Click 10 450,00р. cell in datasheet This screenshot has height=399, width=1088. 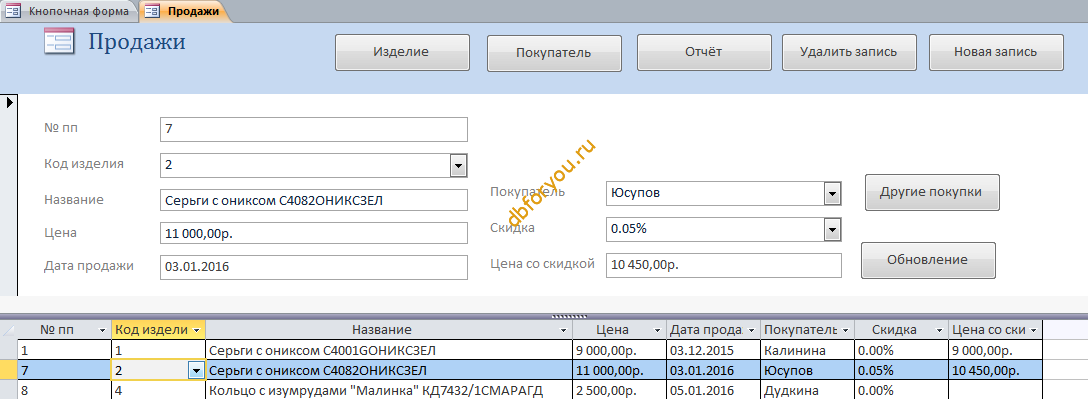[995, 371]
